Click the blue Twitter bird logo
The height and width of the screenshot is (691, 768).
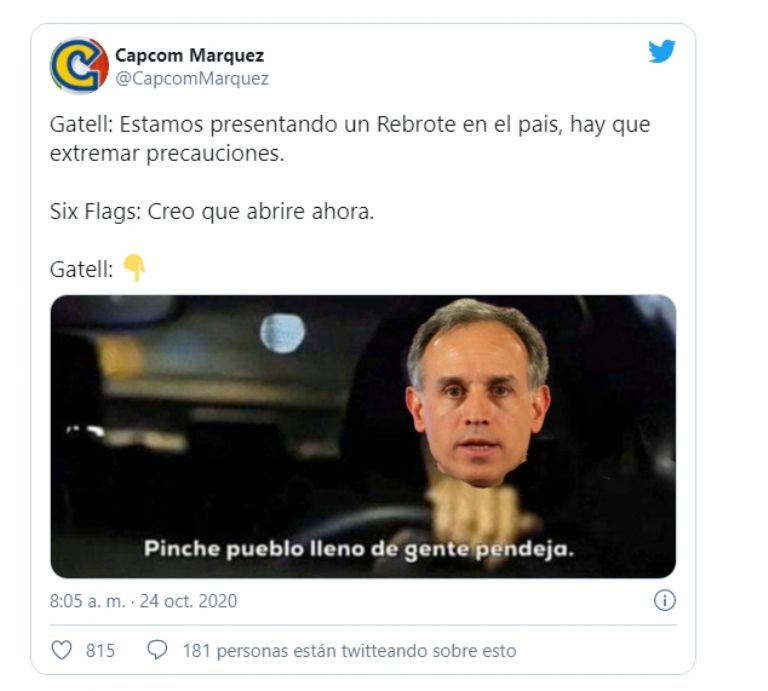(x=662, y=51)
